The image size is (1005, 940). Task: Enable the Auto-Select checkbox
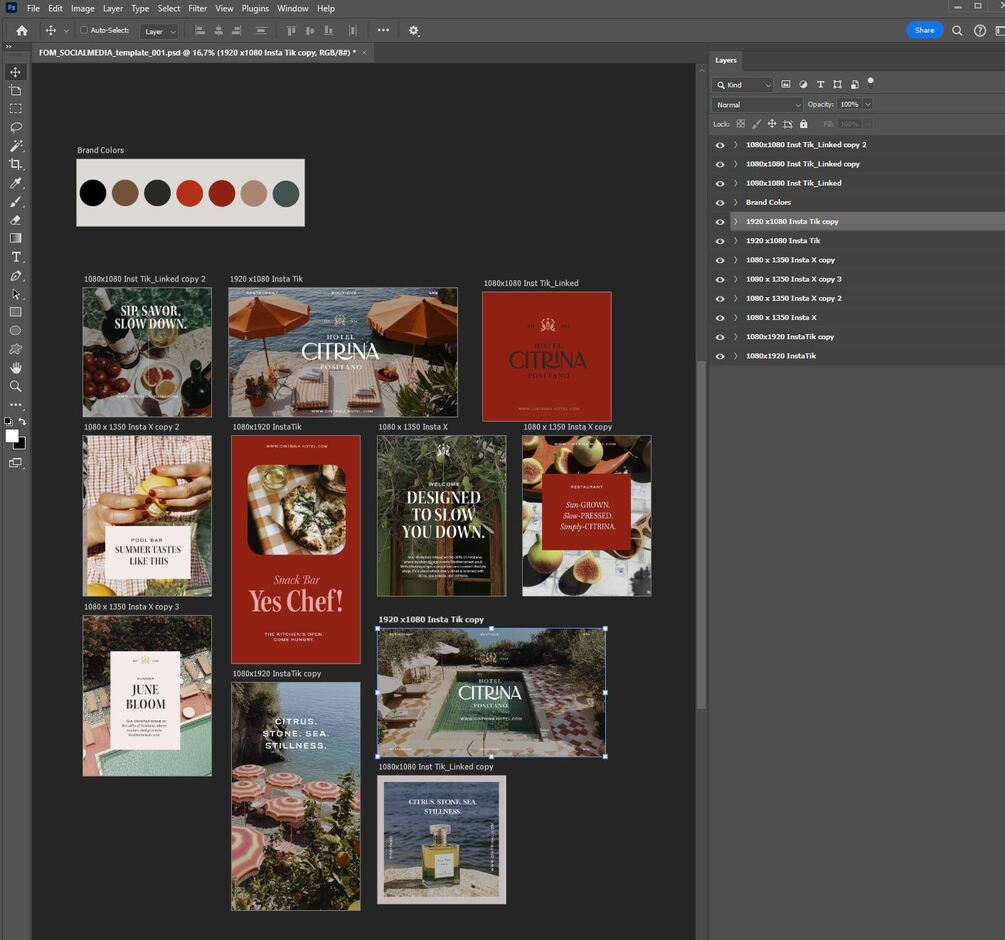84,31
